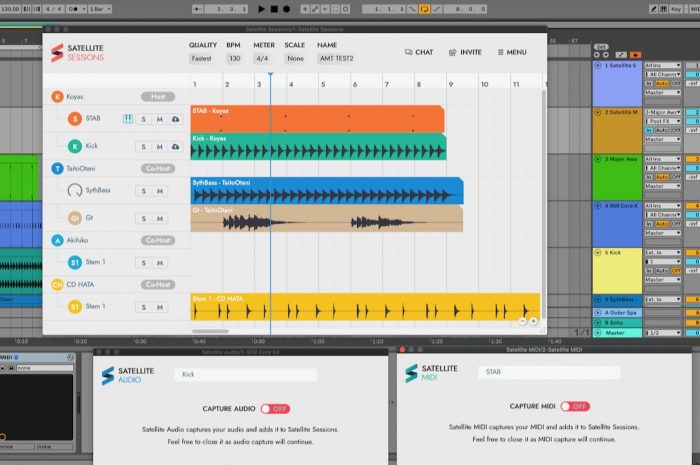
Task: Click the Set button above Ableton tracks
Action: tap(601, 46)
